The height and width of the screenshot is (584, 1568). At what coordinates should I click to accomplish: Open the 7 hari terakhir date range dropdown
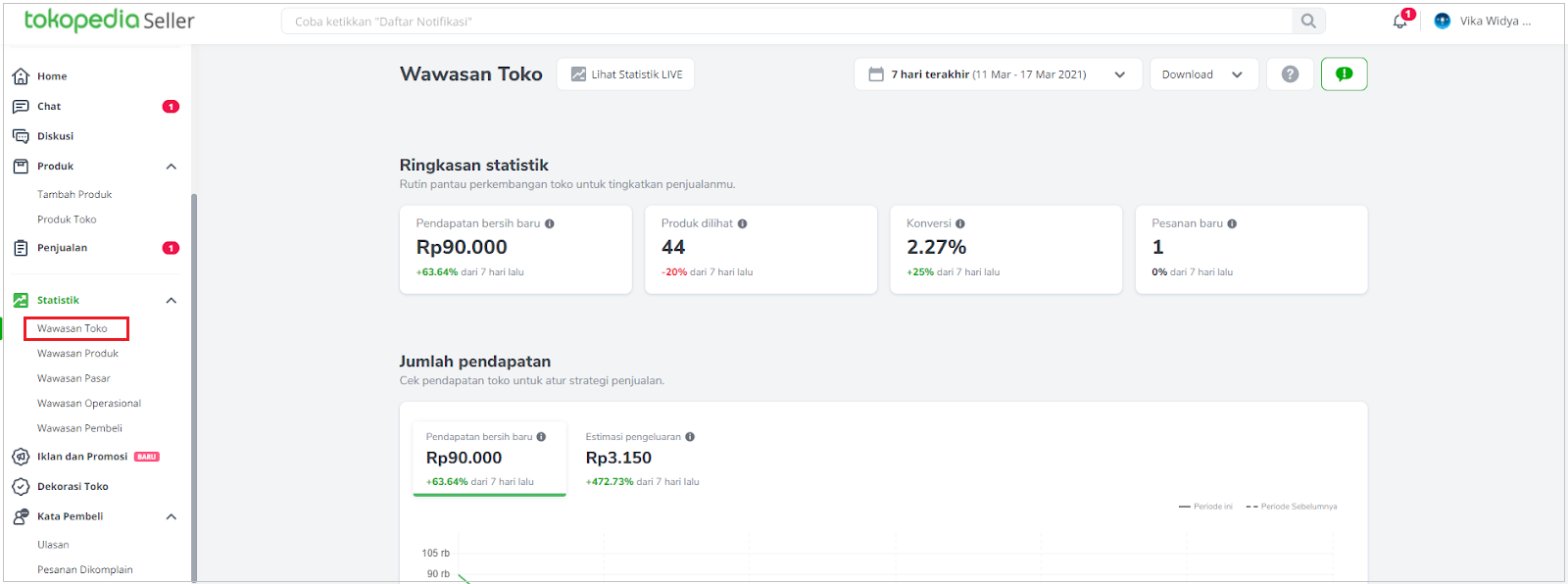[x=998, y=74]
